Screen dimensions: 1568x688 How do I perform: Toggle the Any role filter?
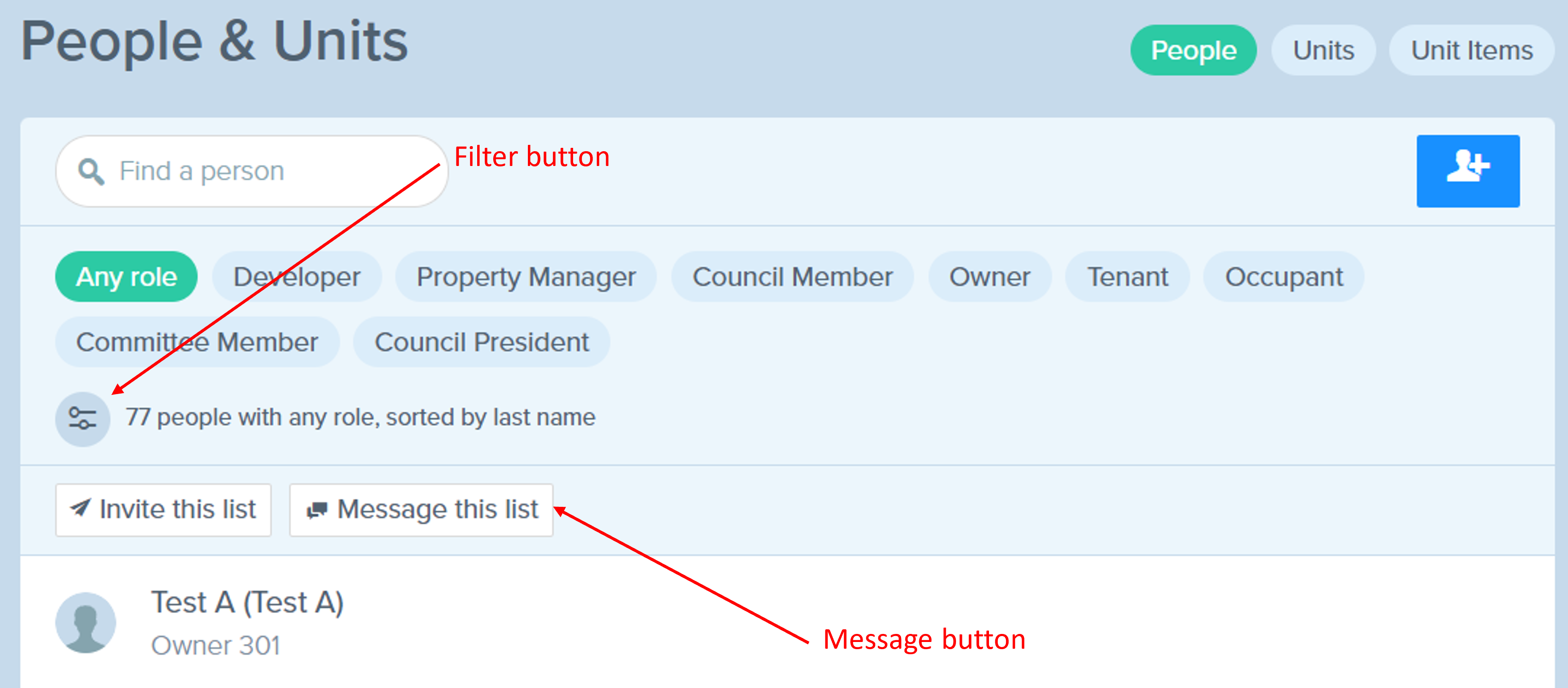(x=127, y=277)
